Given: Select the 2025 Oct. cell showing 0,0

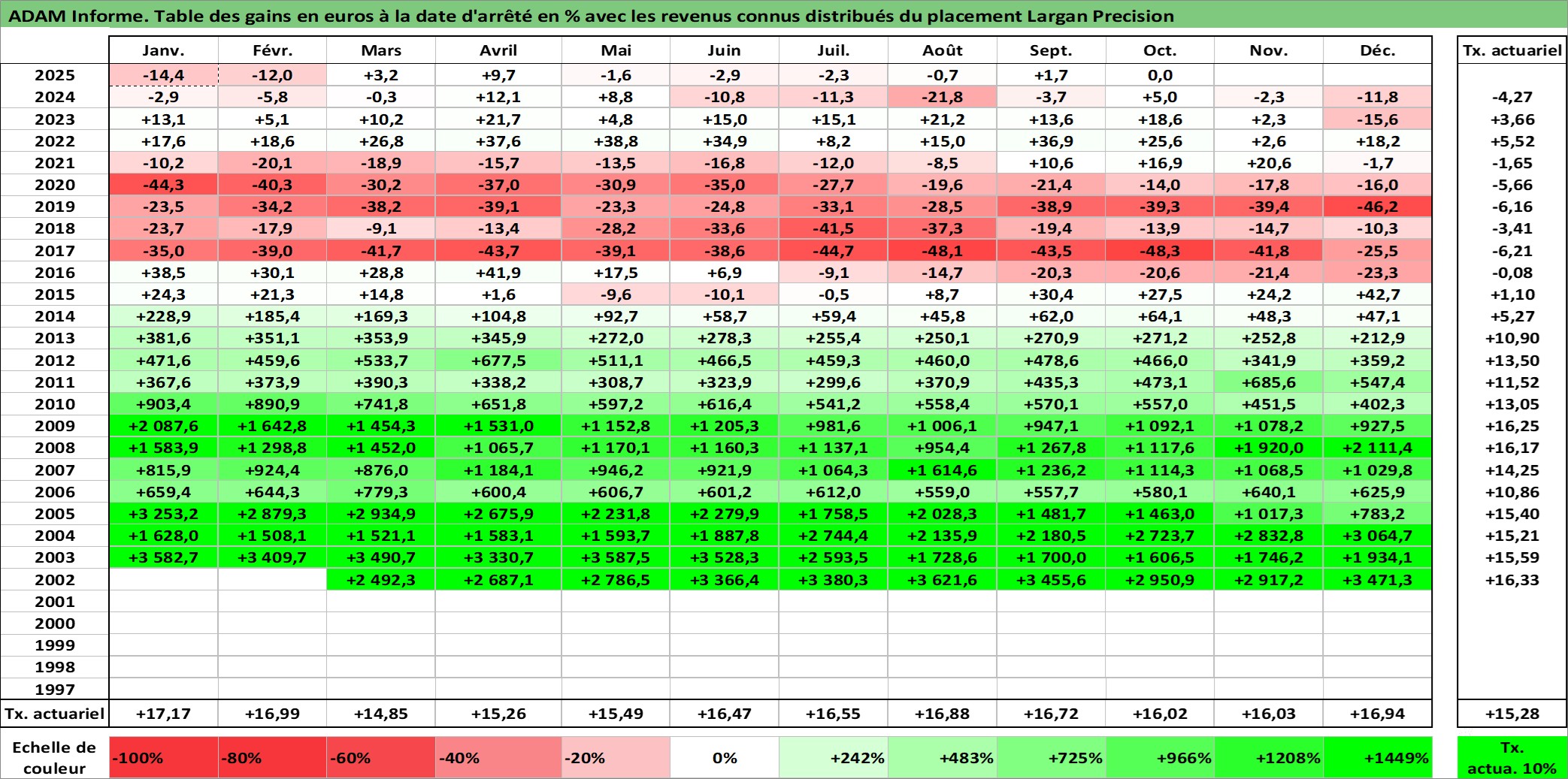Looking at the screenshot, I should [x=1160, y=75].
